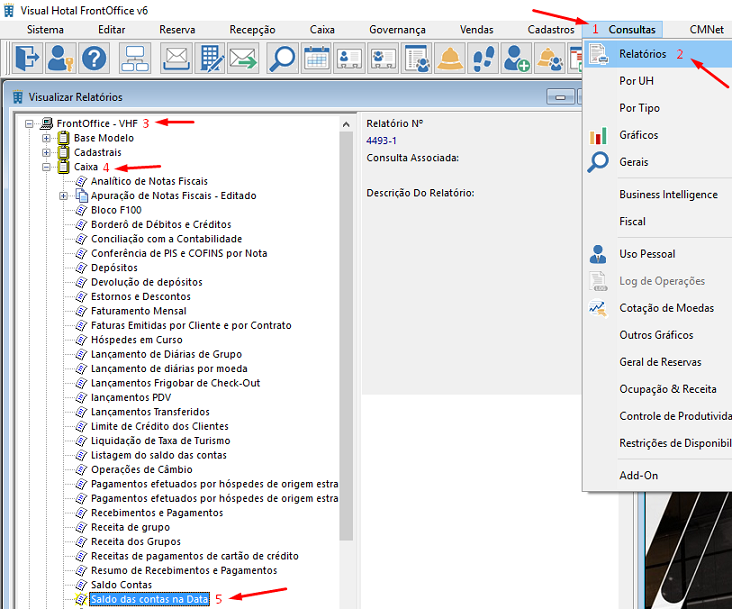The width and height of the screenshot is (732, 609).
Task: Select Faturamento Mensal report
Action: point(139,311)
